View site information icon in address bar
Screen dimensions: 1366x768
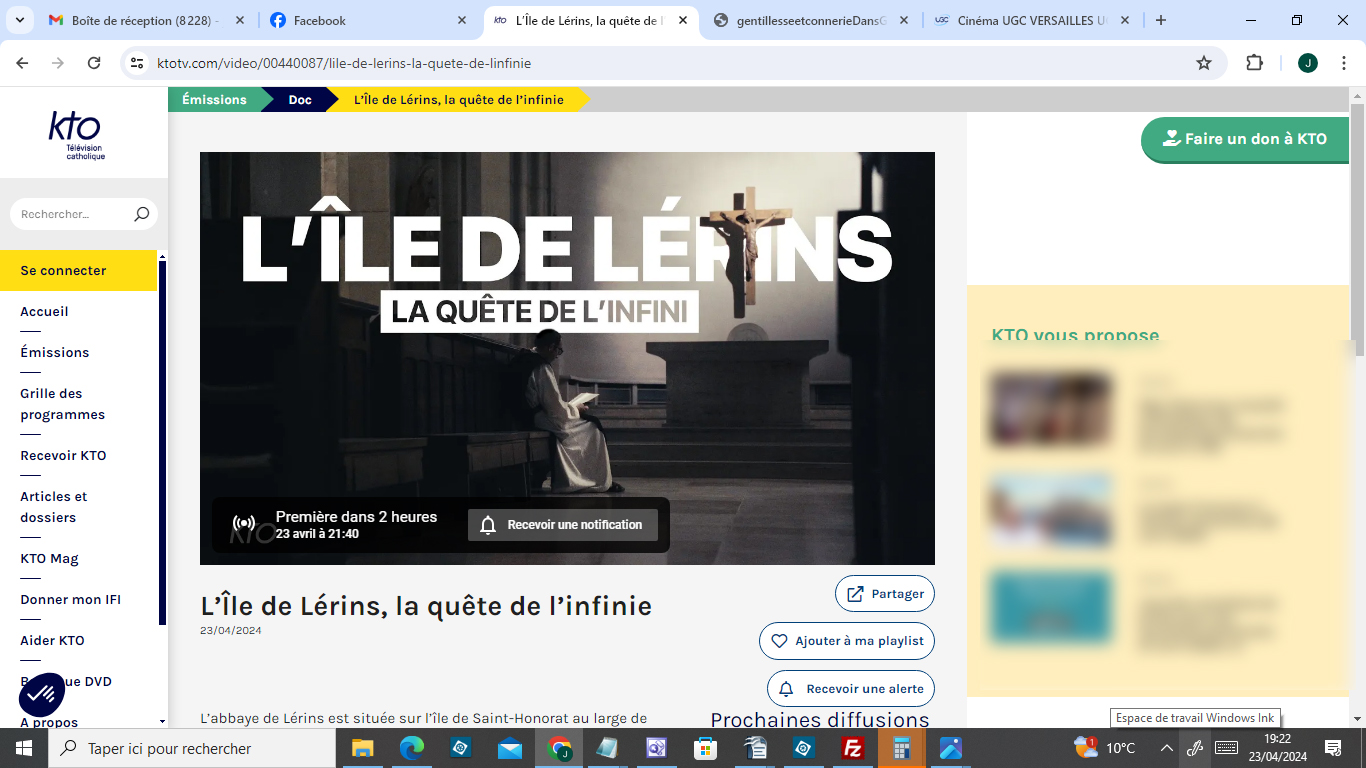point(138,63)
